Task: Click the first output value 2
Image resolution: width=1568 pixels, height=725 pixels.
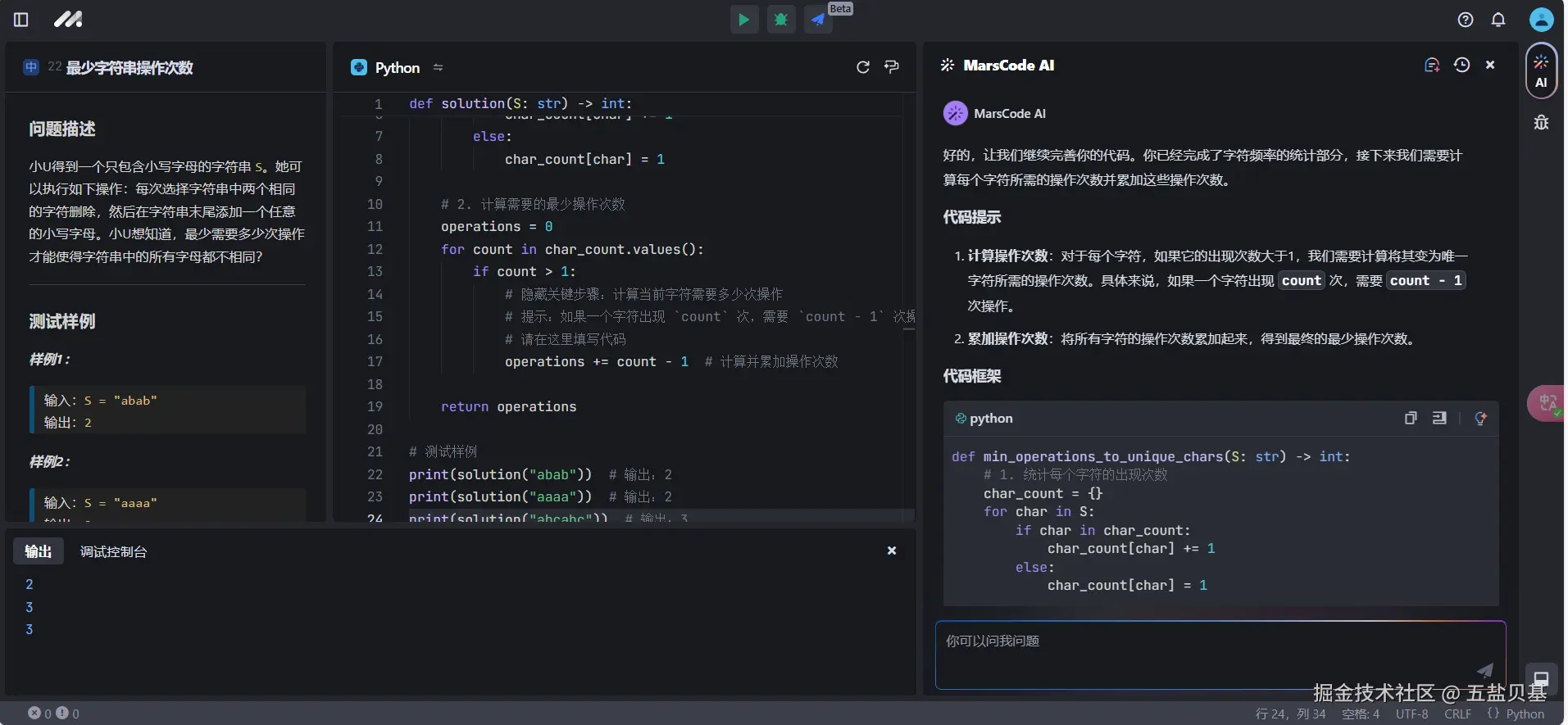Action: click(30, 584)
